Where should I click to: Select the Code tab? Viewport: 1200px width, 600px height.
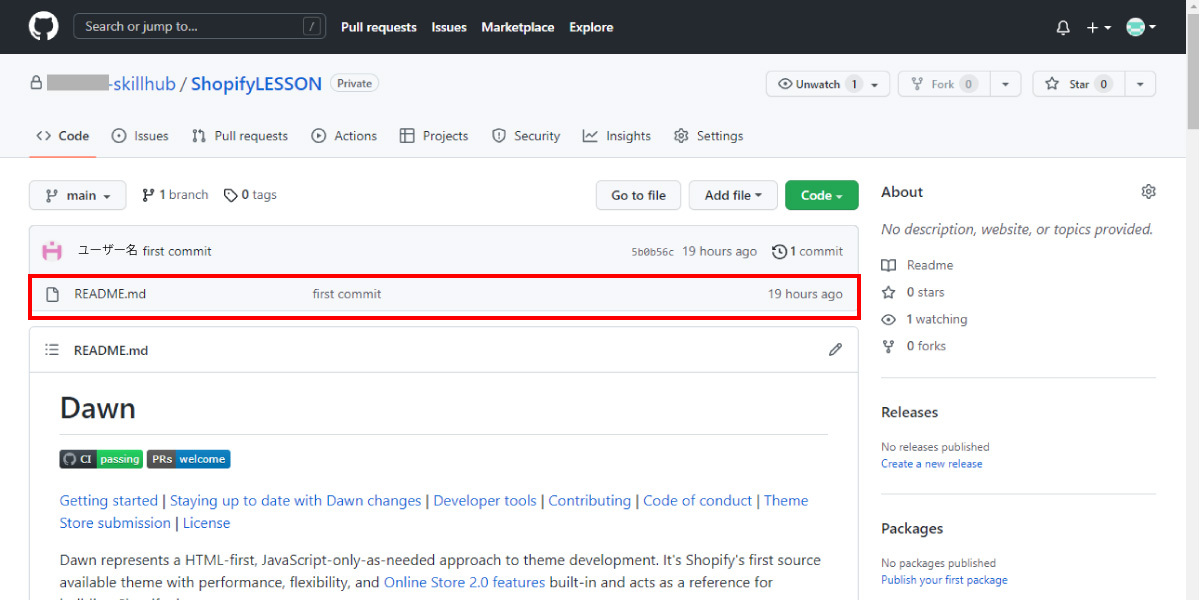point(63,136)
